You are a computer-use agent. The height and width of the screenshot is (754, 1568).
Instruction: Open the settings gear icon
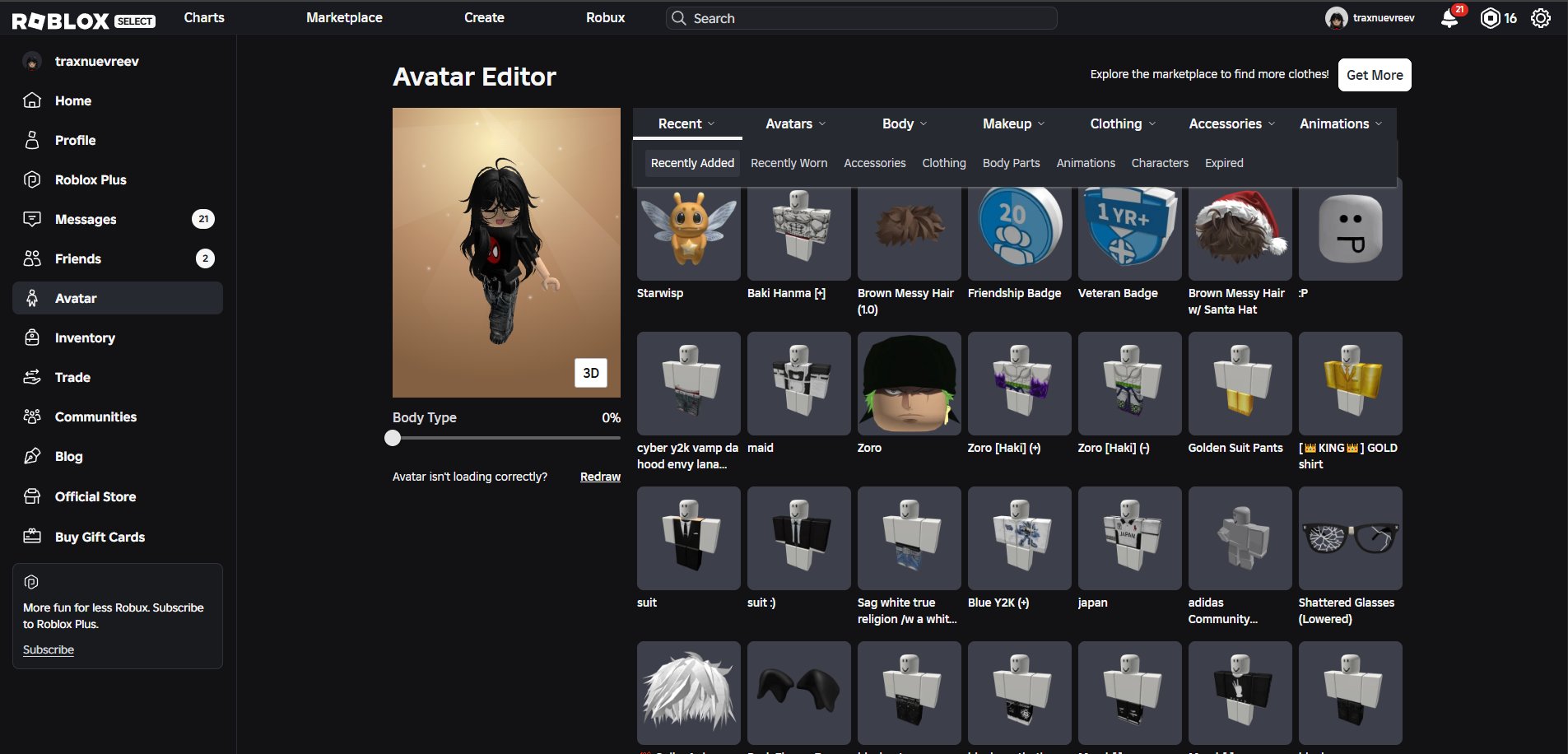pos(1541,18)
